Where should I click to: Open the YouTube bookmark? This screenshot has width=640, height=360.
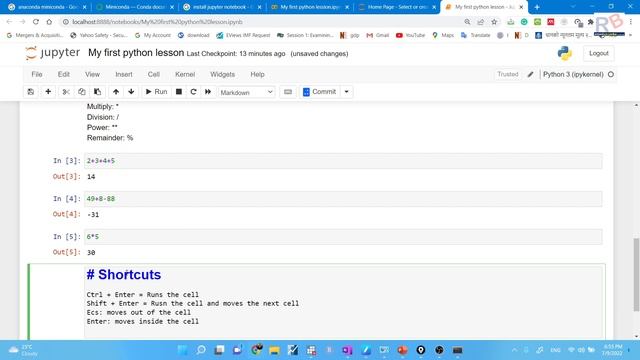coord(411,36)
